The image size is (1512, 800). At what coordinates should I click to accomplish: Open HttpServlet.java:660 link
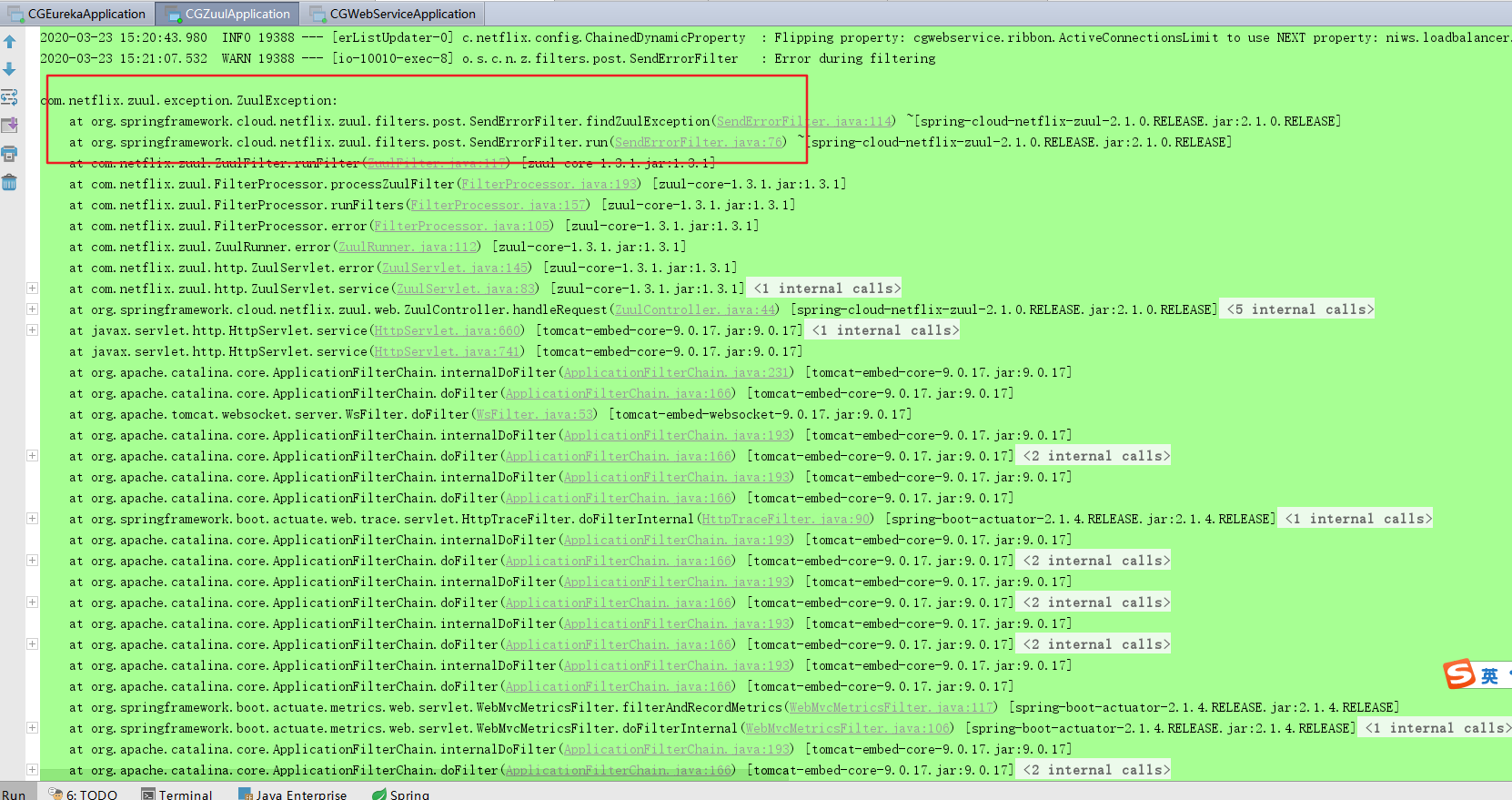pos(448,330)
